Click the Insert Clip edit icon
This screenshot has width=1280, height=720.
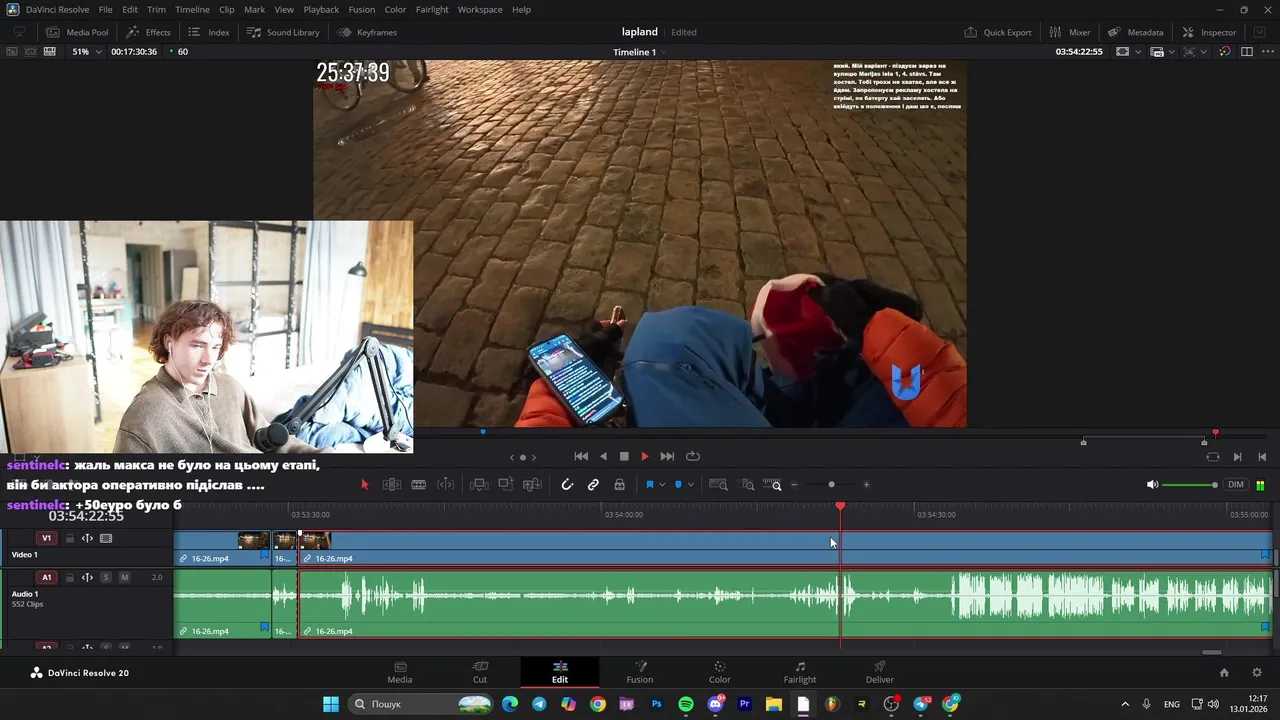[x=479, y=485]
